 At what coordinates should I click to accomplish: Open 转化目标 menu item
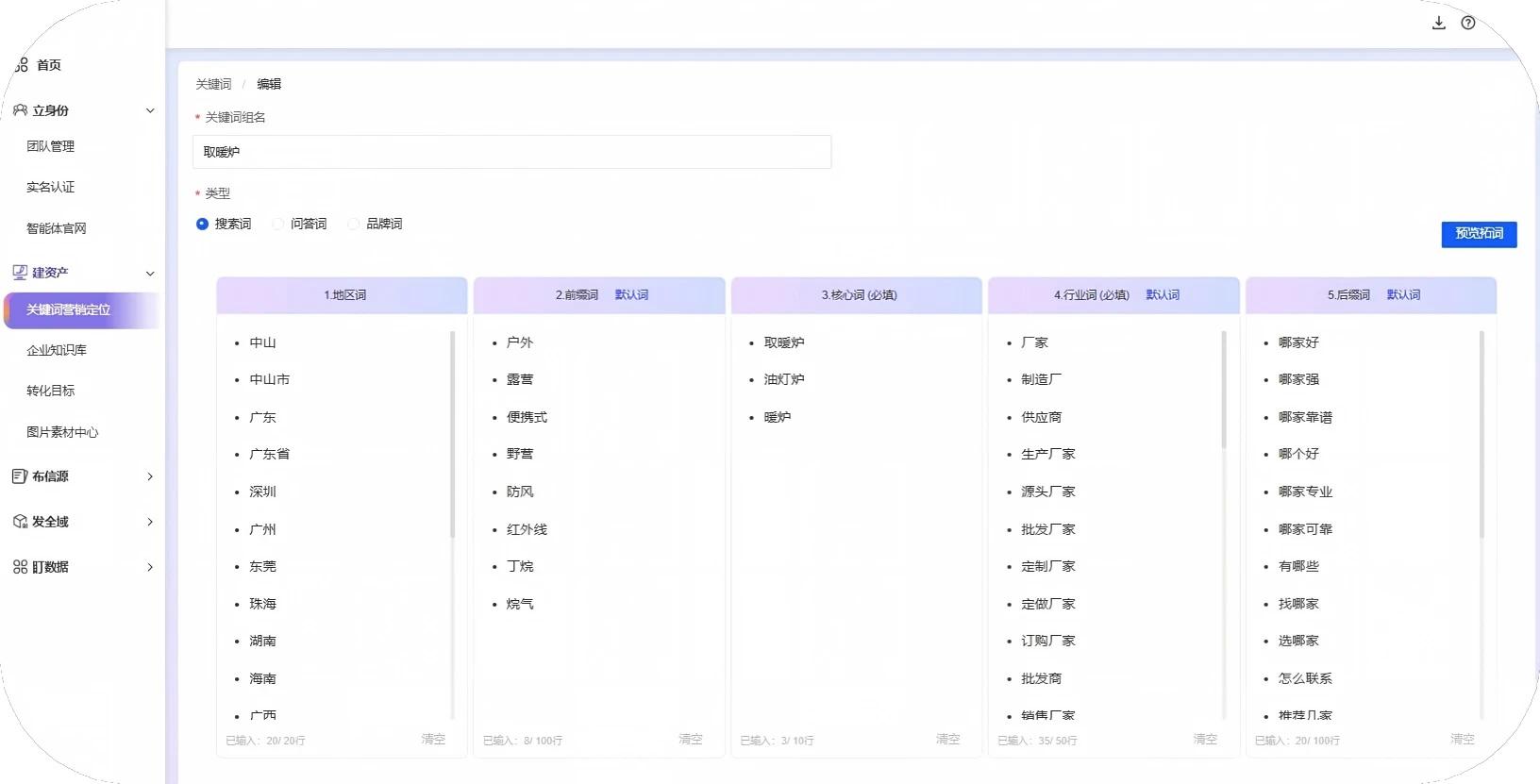tap(51, 391)
